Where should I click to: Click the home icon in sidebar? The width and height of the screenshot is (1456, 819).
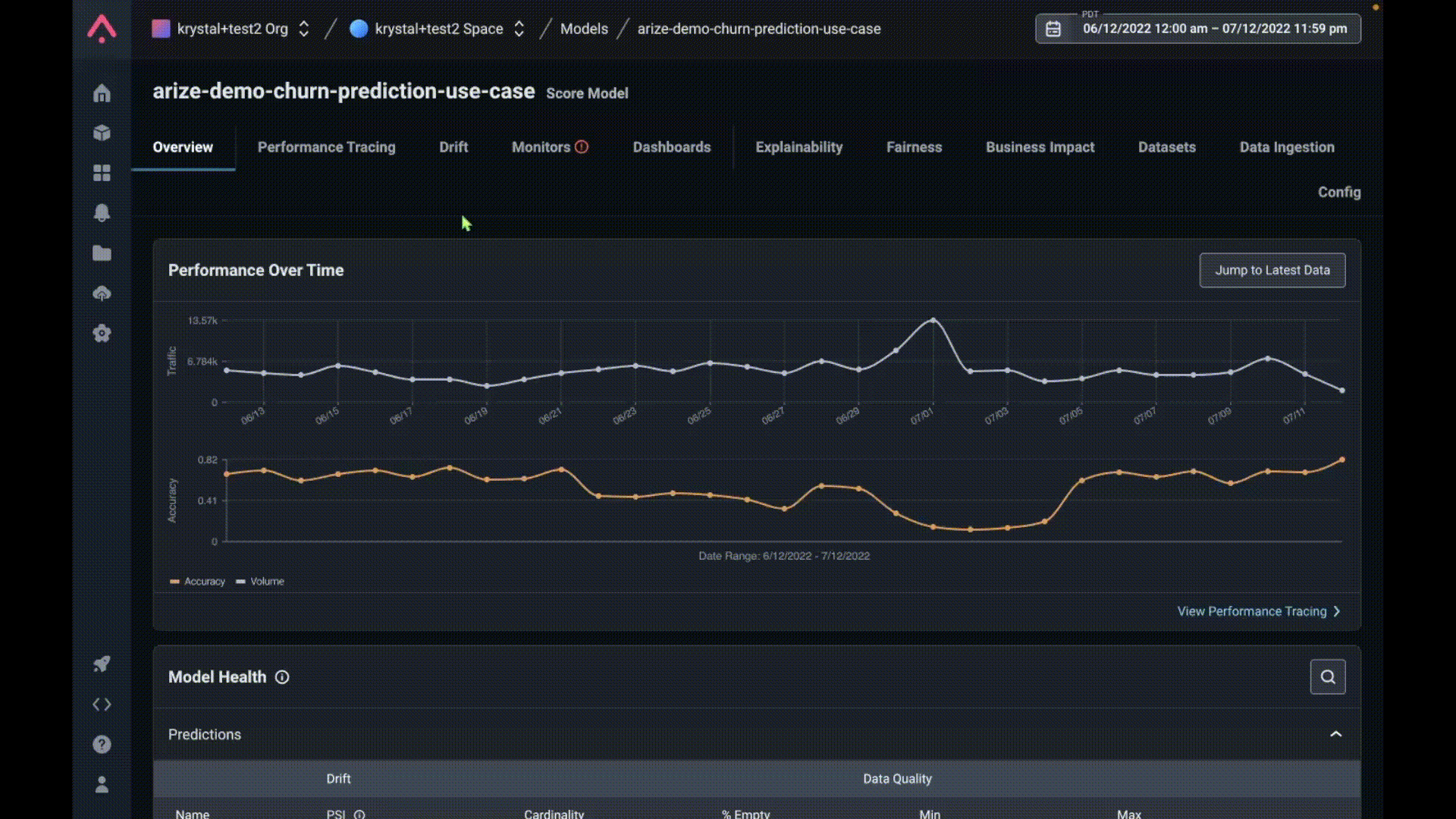click(x=102, y=93)
